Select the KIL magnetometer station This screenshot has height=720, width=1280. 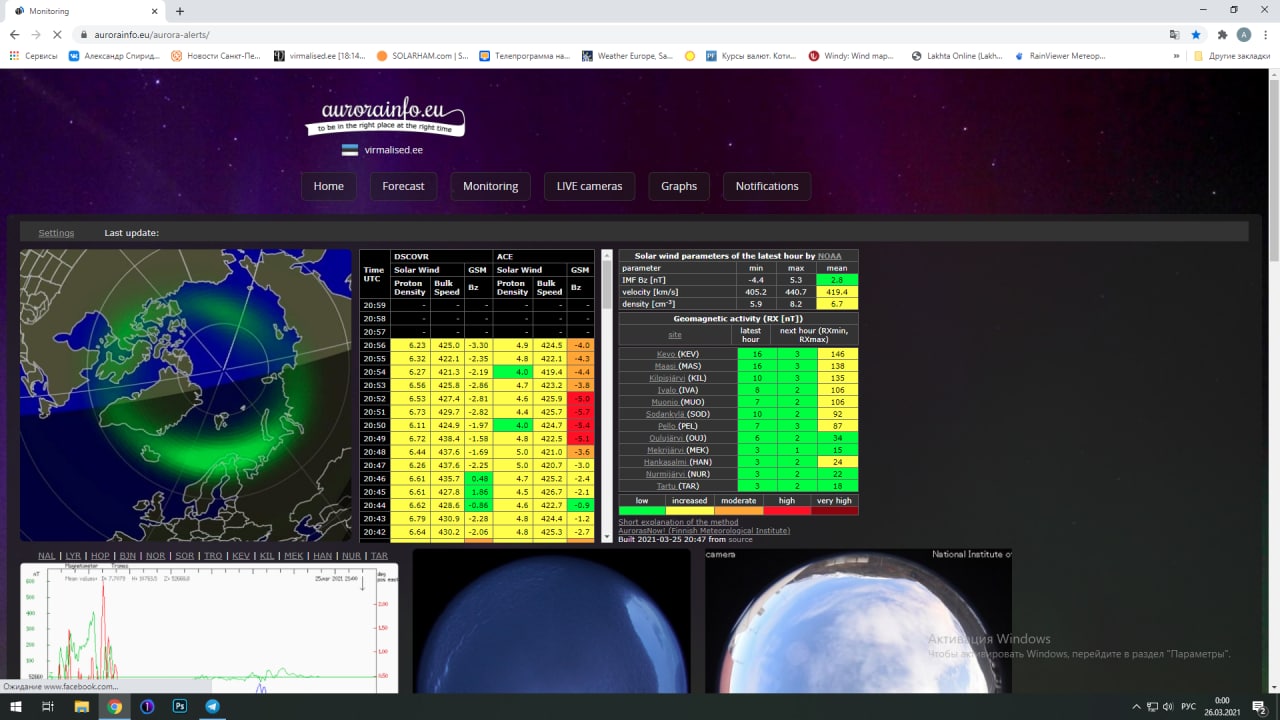click(x=267, y=556)
